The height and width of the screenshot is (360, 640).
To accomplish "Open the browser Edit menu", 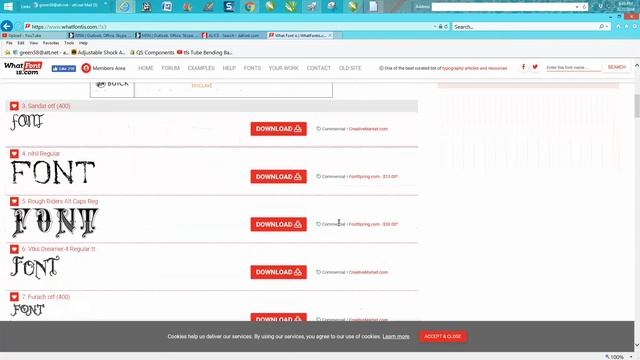I will [x=21, y=43].
